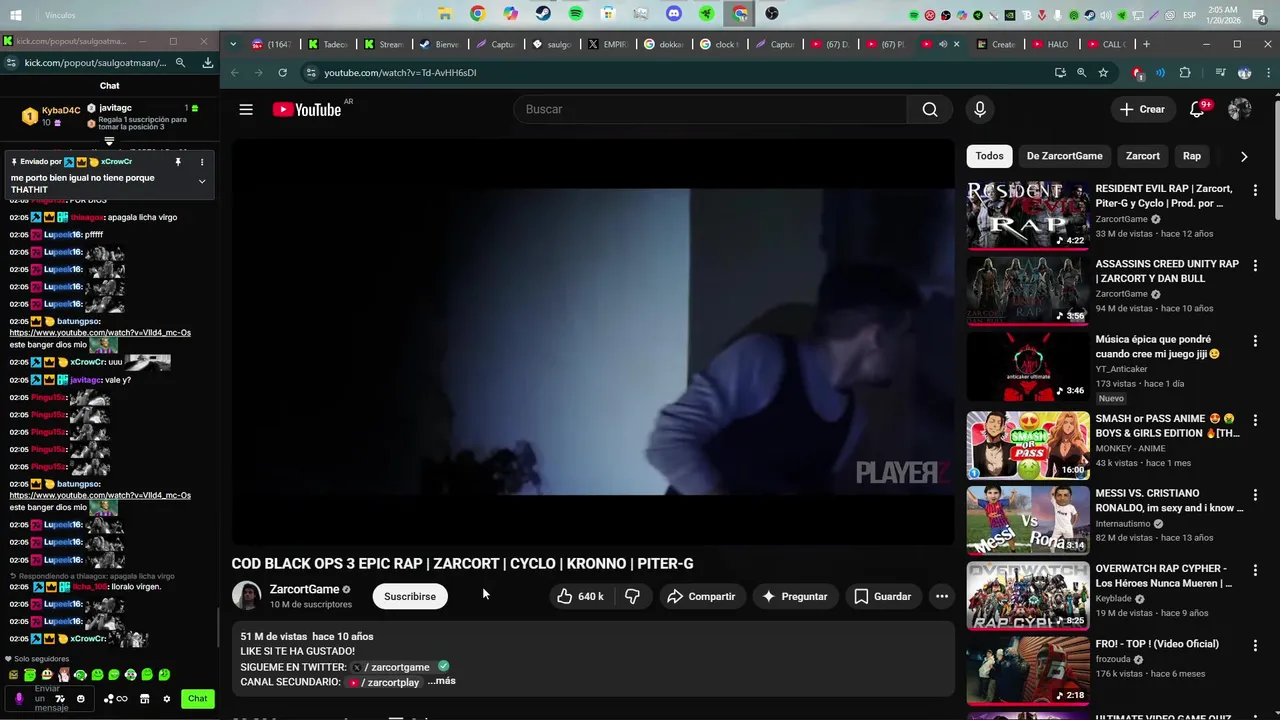The image size is (1280, 720).
Task: Open zarcortplay secondary channel link
Action: 383,682
